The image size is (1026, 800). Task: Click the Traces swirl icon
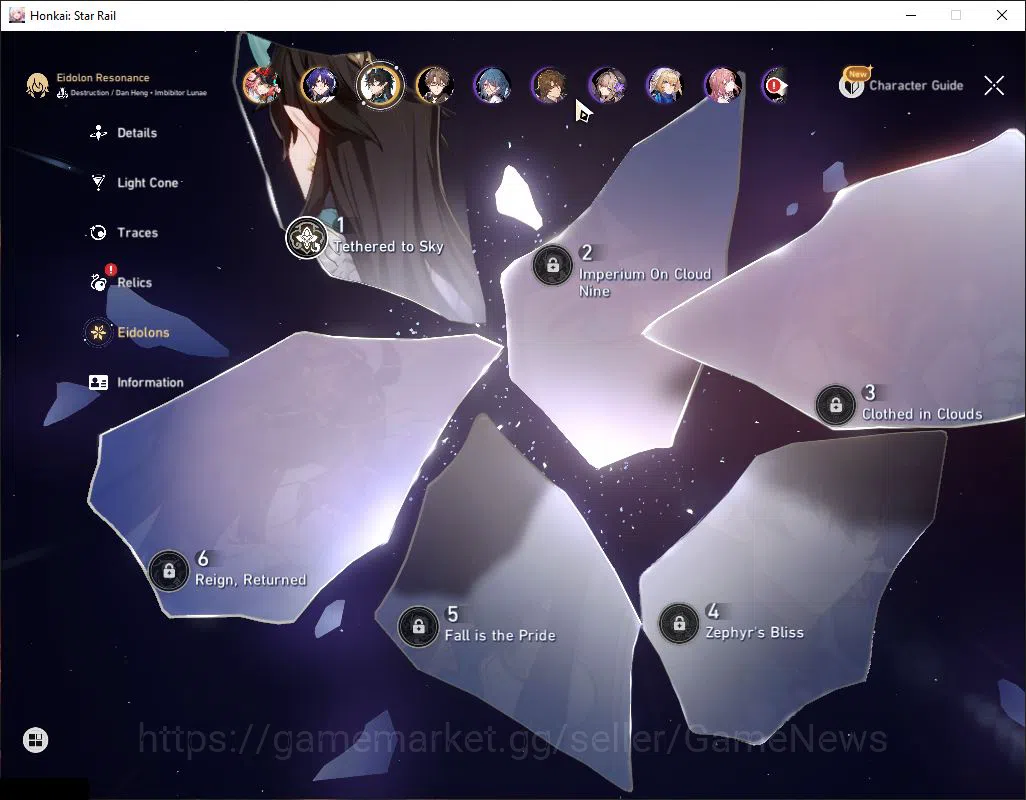[x=98, y=233]
